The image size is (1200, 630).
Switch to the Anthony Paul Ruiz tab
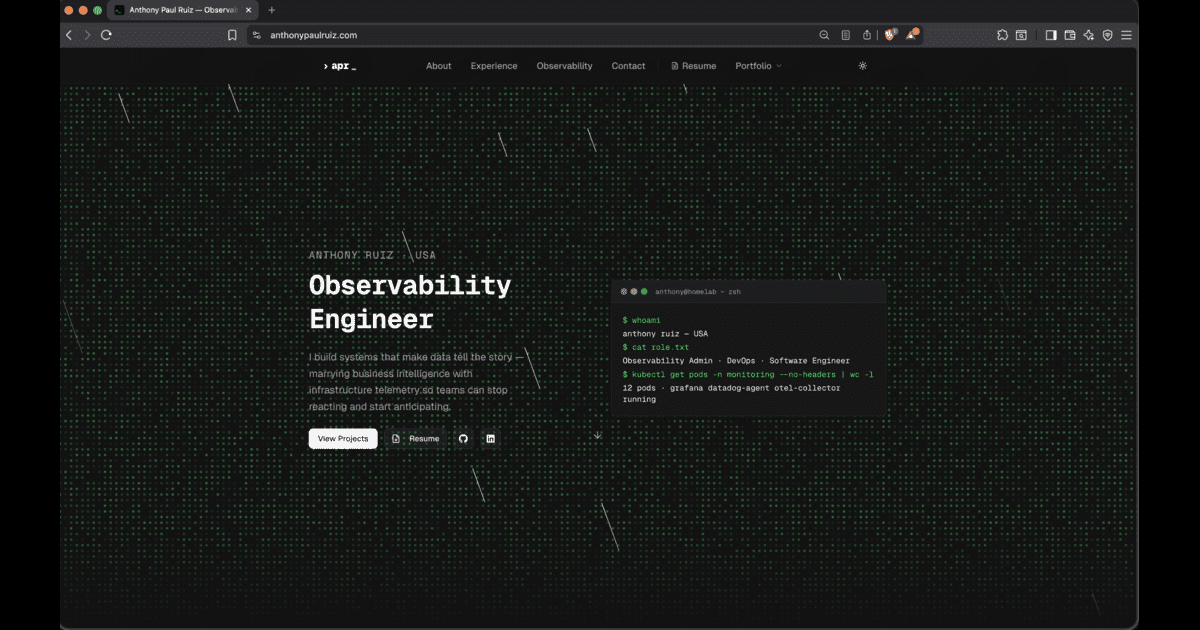click(x=180, y=10)
